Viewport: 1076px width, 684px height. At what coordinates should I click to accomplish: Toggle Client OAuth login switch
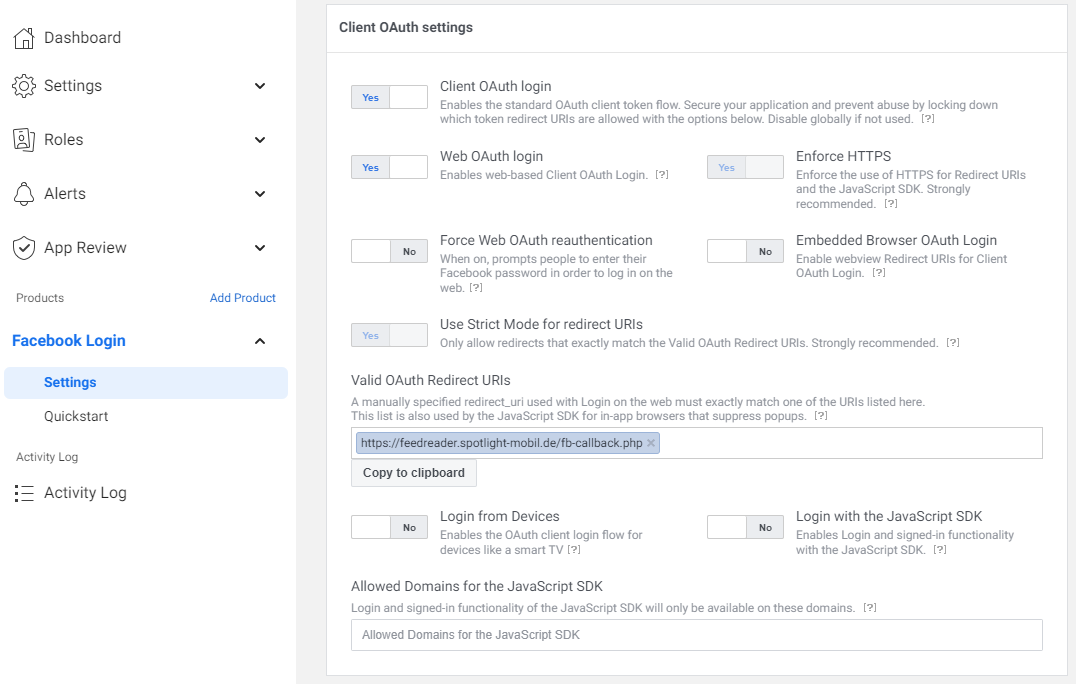pyautogui.click(x=389, y=97)
